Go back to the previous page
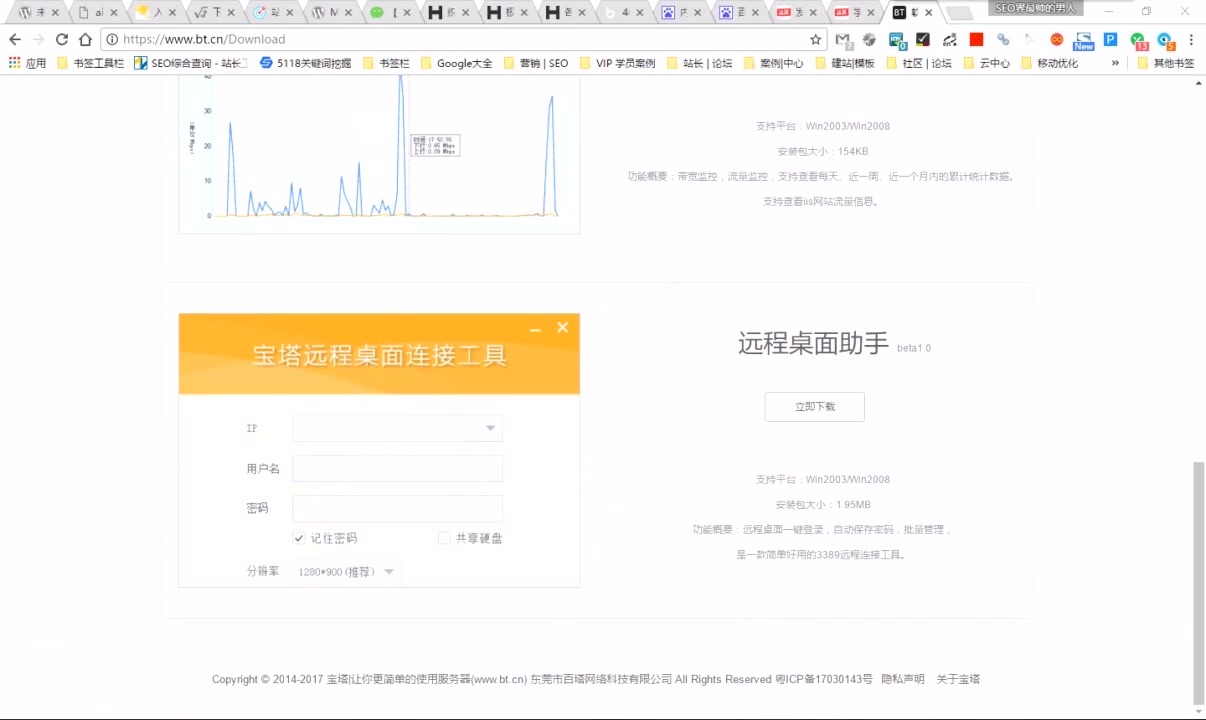 (x=15, y=39)
